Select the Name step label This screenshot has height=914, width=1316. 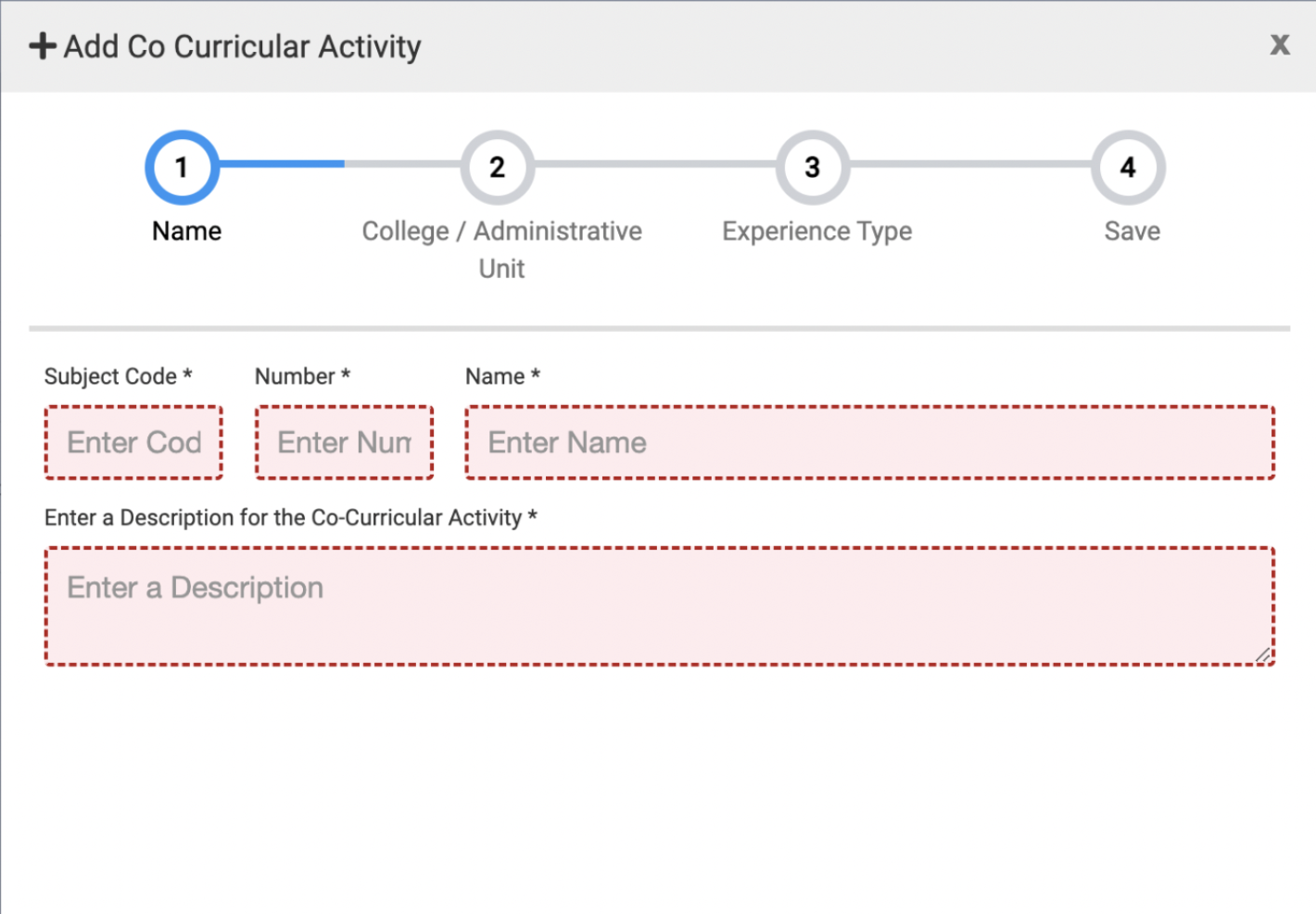pyautogui.click(x=186, y=231)
